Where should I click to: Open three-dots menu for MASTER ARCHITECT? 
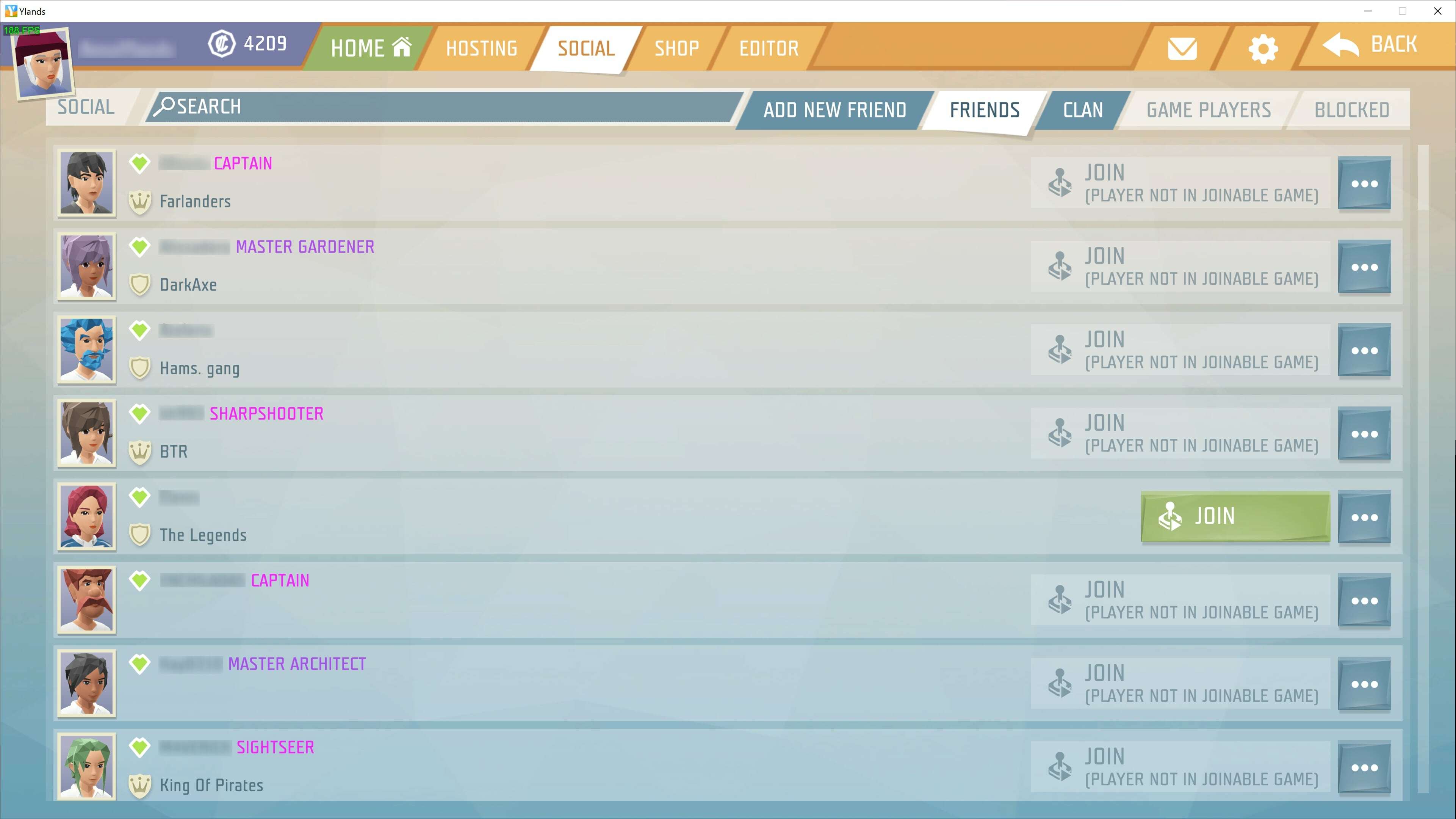point(1365,684)
